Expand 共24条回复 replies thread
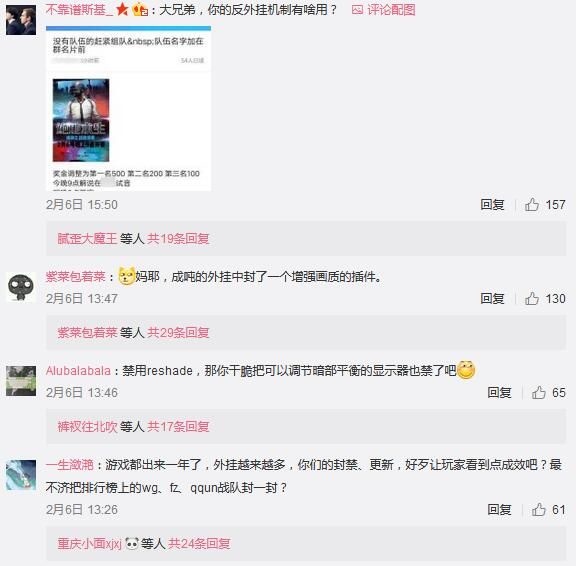 (199, 544)
